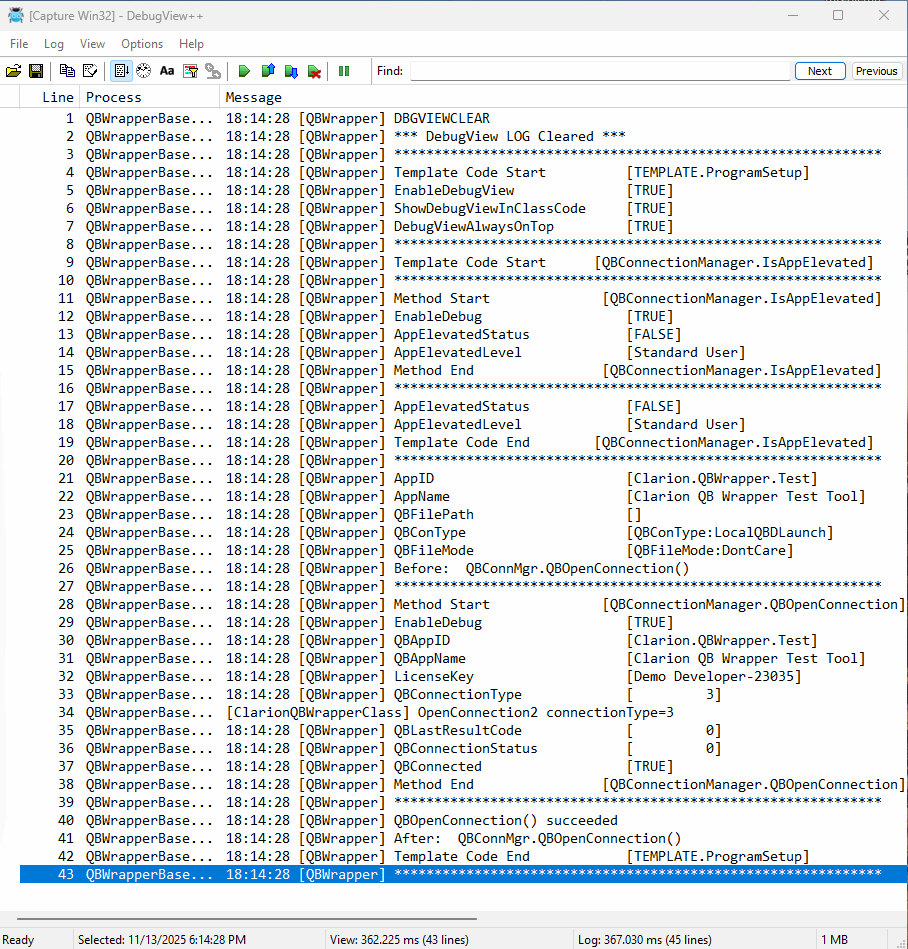This screenshot has height=949, width=908.
Task: Toggle the clock time format icon
Action: [x=144, y=71]
